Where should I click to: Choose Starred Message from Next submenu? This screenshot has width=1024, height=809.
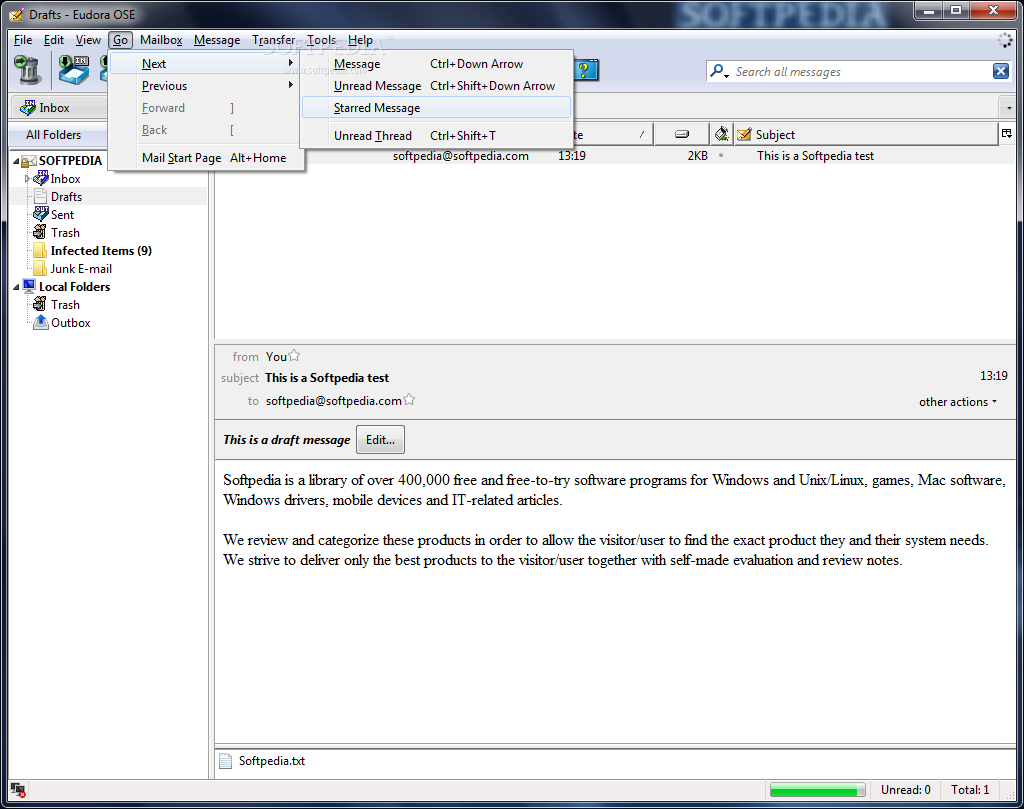click(436, 108)
